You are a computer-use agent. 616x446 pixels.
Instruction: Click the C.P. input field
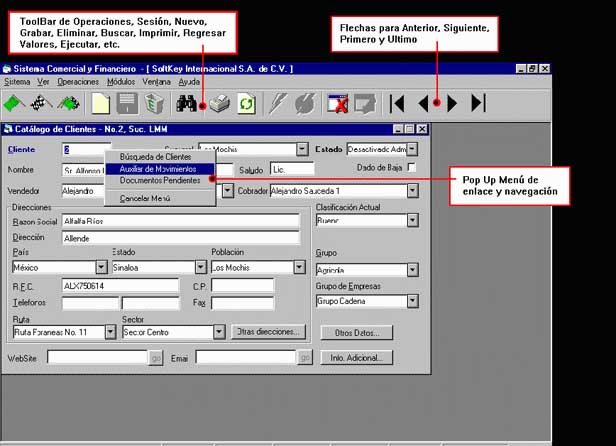pyautogui.click(x=242, y=286)
